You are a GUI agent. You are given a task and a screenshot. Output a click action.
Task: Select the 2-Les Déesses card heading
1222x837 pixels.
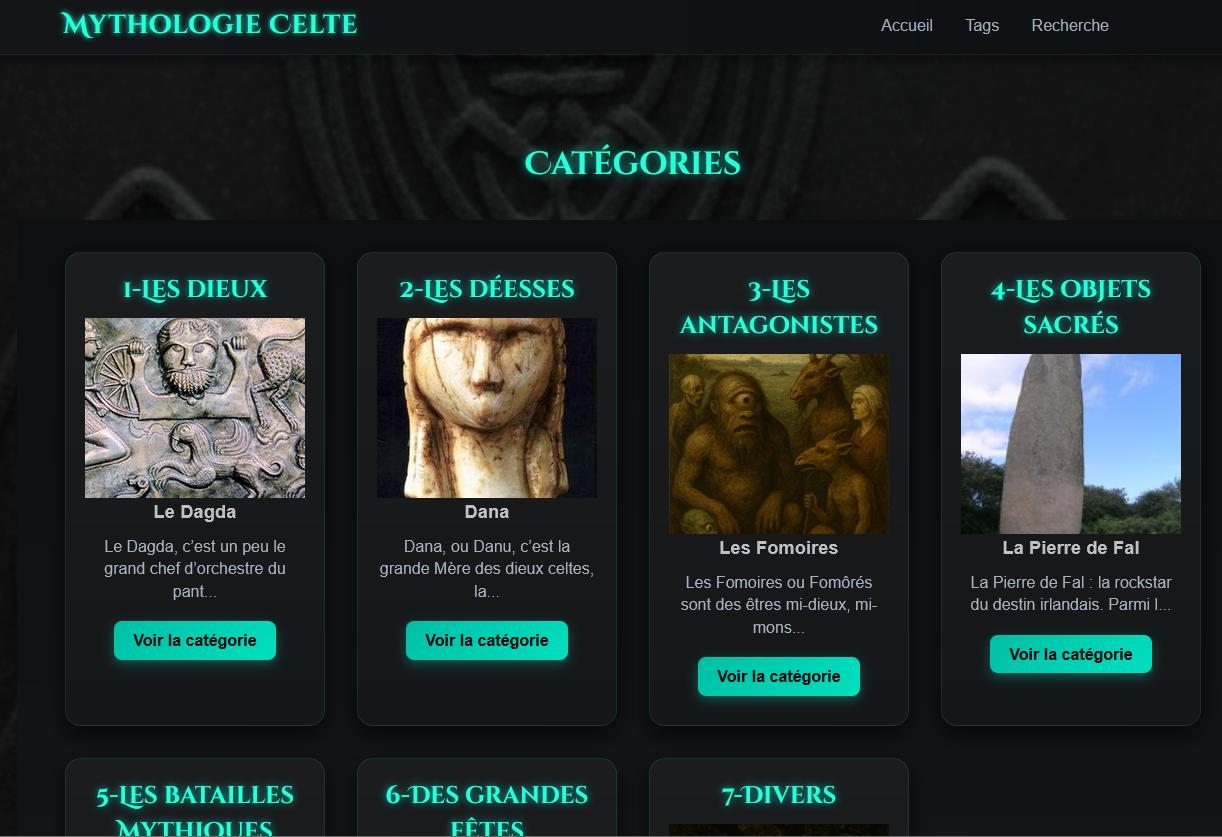click(487, 290)
